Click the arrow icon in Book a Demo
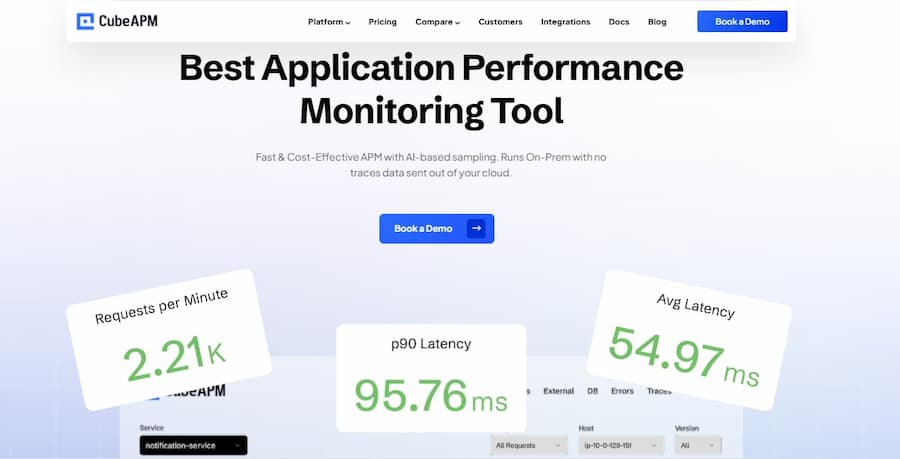The image size is (900, 459). 476,228
